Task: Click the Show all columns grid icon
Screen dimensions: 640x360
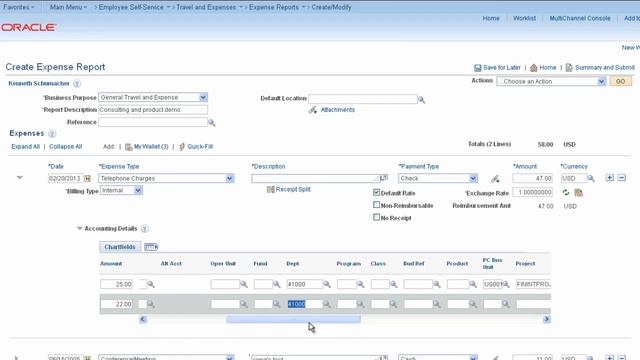Action: pos(151,247)
